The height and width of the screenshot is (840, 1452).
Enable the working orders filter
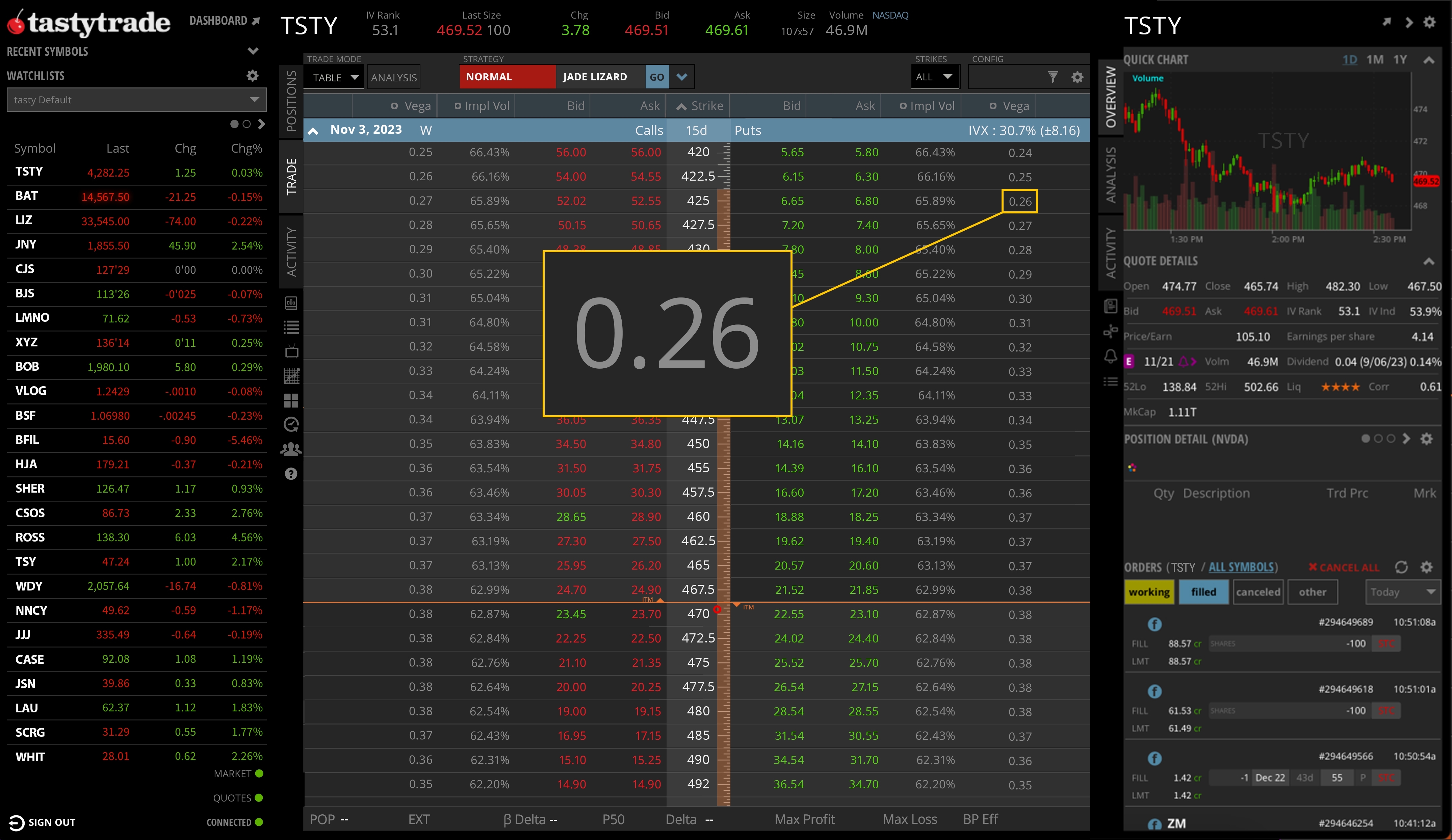(1149, 592)
